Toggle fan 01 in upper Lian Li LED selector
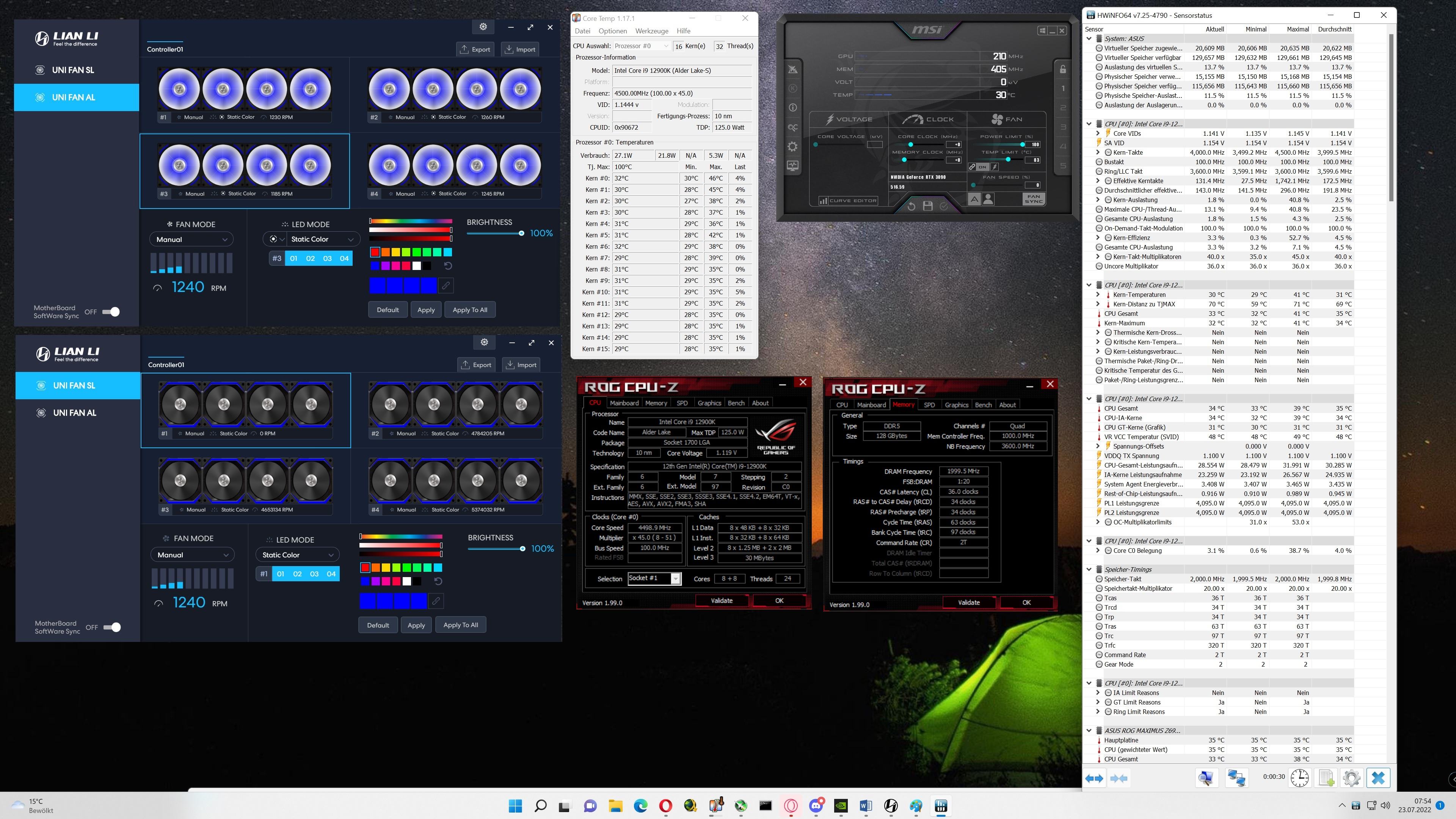The image size is (1456, 819). [293, 258]
